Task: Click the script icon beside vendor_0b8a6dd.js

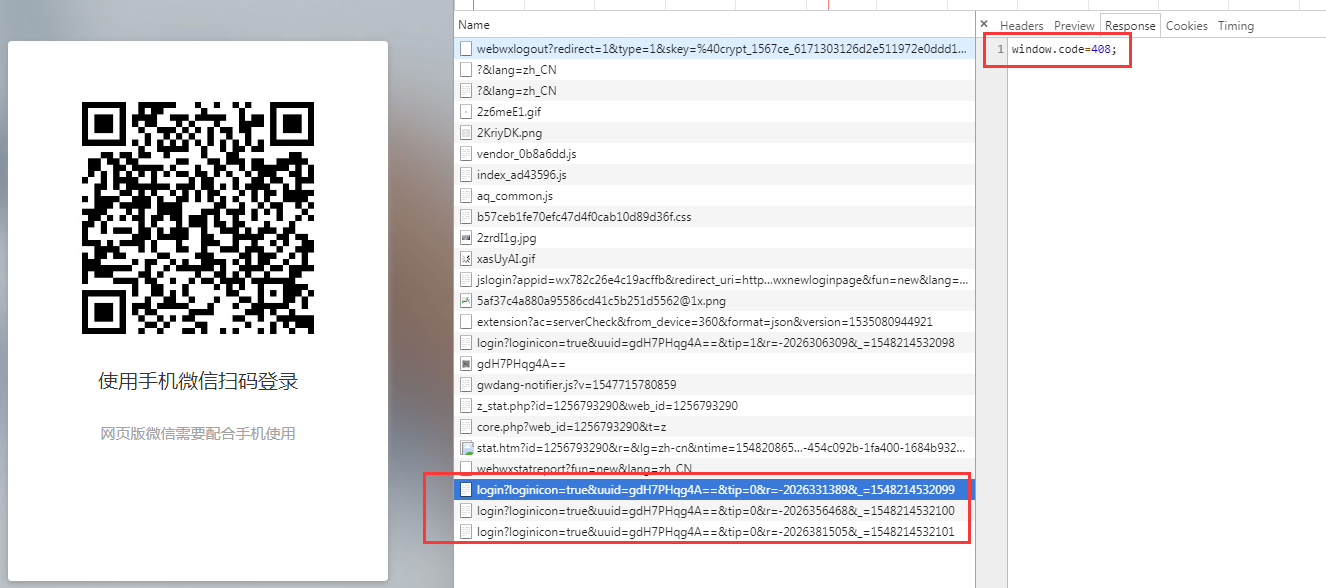Action: [466, 153]
